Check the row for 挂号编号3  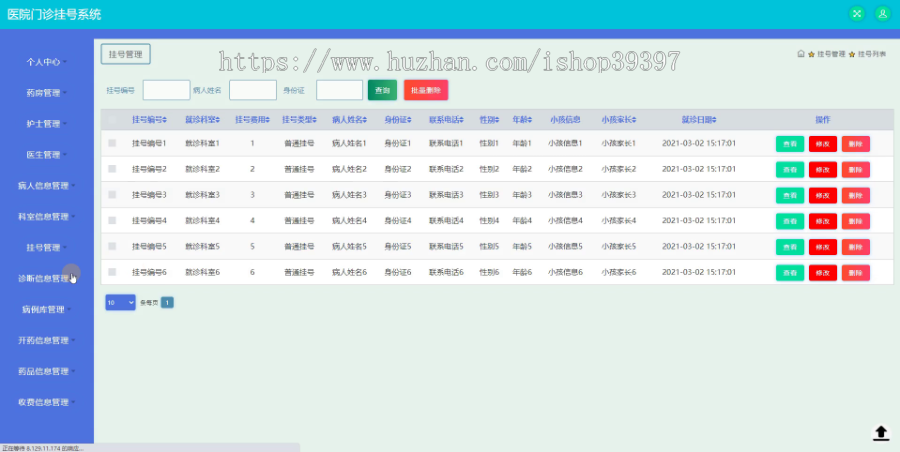[x=112, y=195]
